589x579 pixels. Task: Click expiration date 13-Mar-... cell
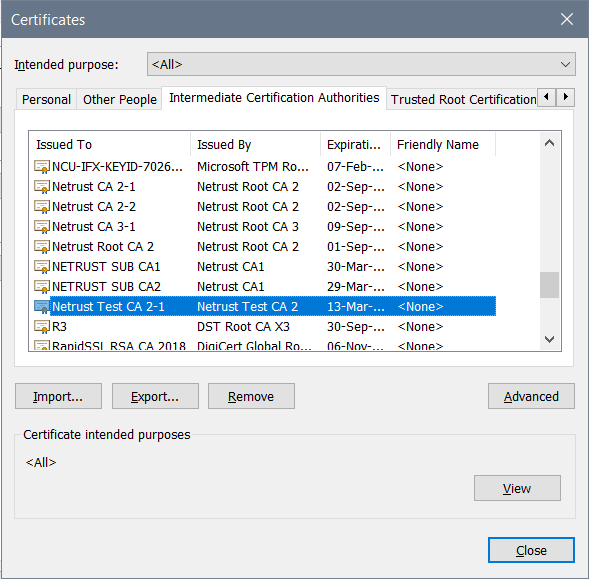355,307
